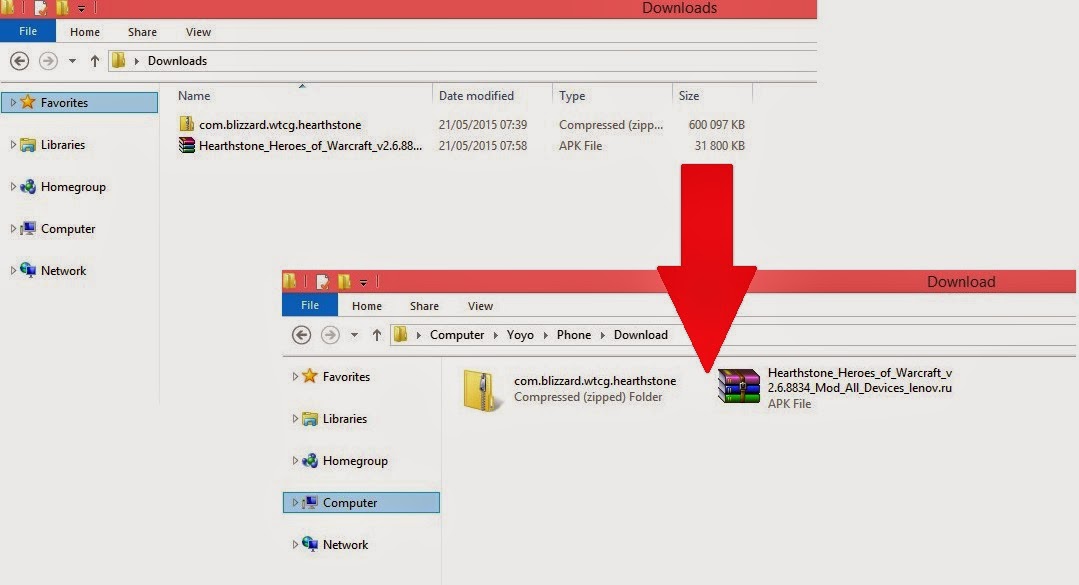This screenshot has height=585, width=1079.
Task: Open chevron after Computer breadcrumb
Action: click(x=495, y=335)
